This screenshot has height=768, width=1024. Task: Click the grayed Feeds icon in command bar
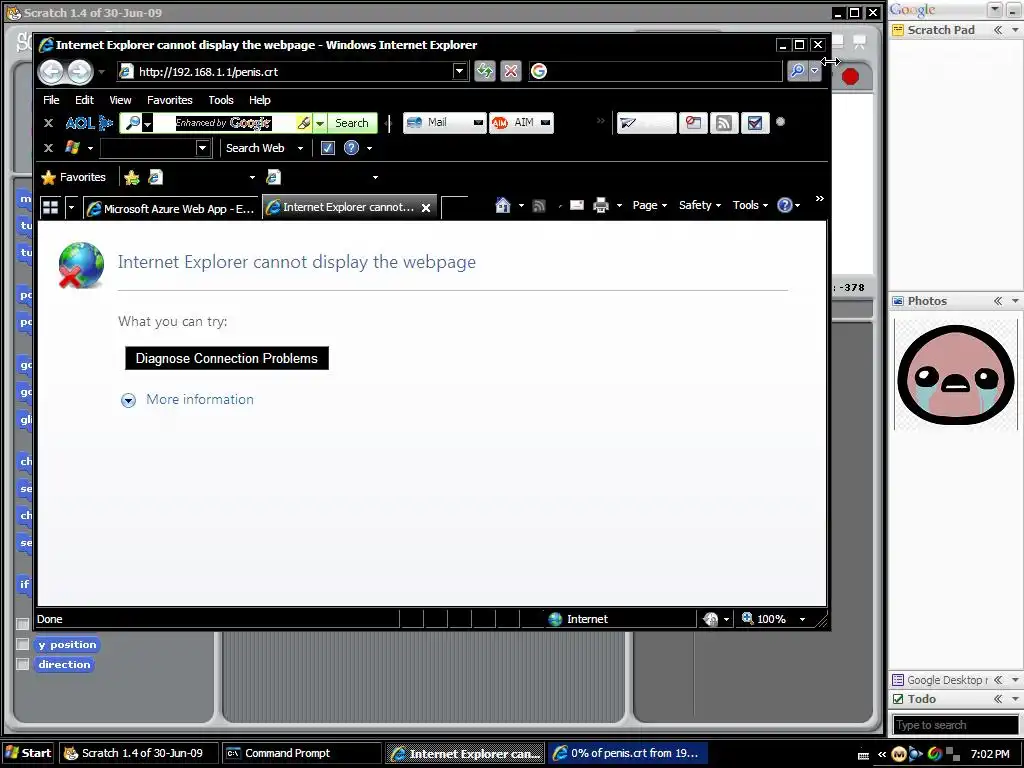539,206
